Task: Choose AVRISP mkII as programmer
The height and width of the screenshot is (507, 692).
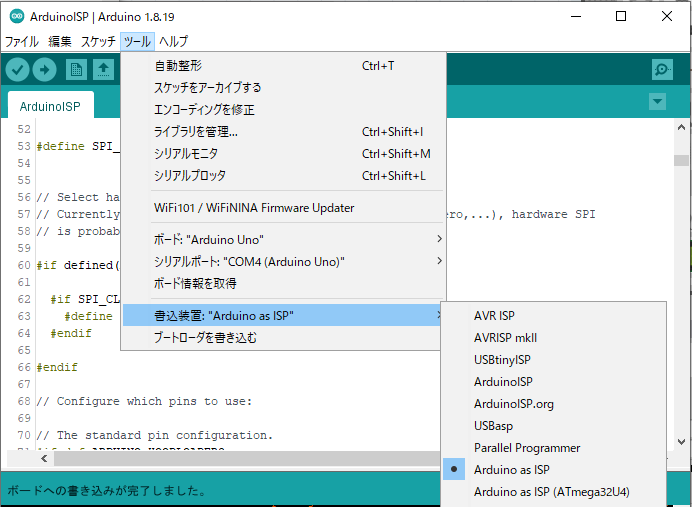Action: click(x=505, y=338)
